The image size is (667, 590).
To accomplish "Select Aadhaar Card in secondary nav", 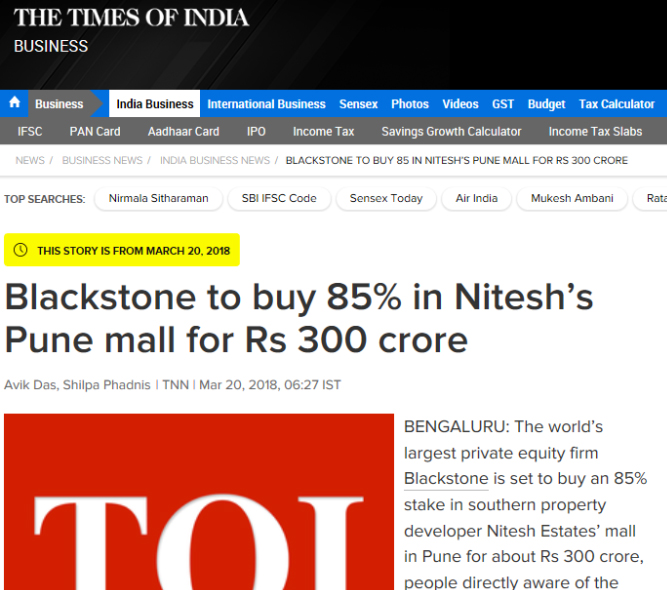I will click(x=183, y=131).
